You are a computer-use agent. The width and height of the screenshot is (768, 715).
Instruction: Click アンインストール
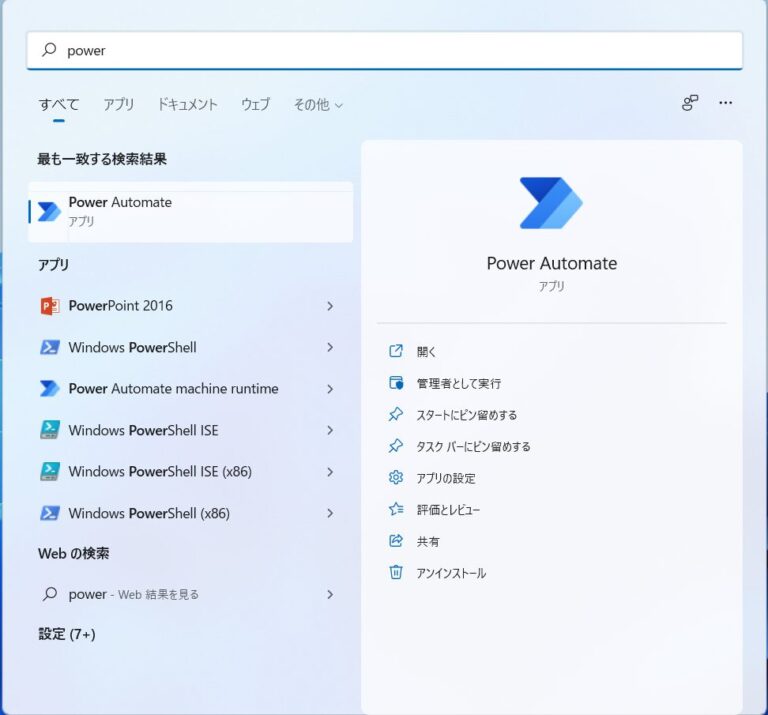[x=451, y=573]
